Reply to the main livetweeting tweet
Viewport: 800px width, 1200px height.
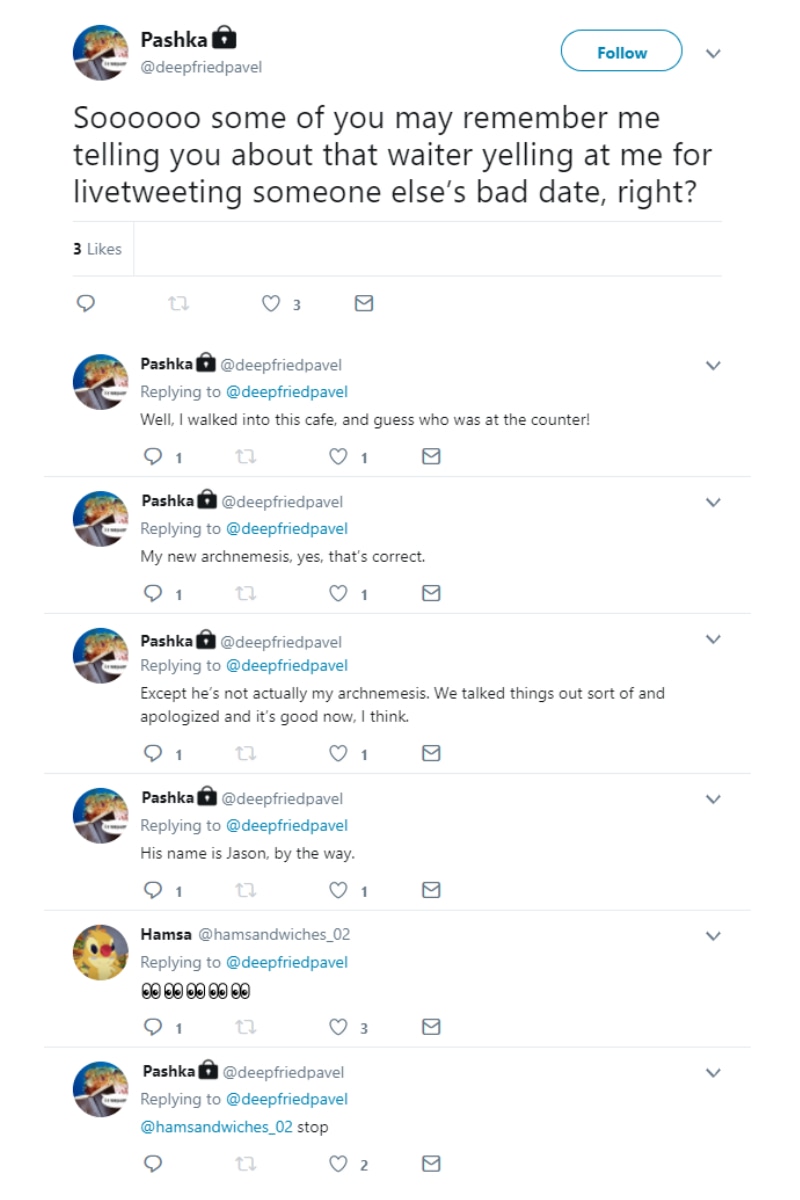pyautogui.click(x=86, y=304)
